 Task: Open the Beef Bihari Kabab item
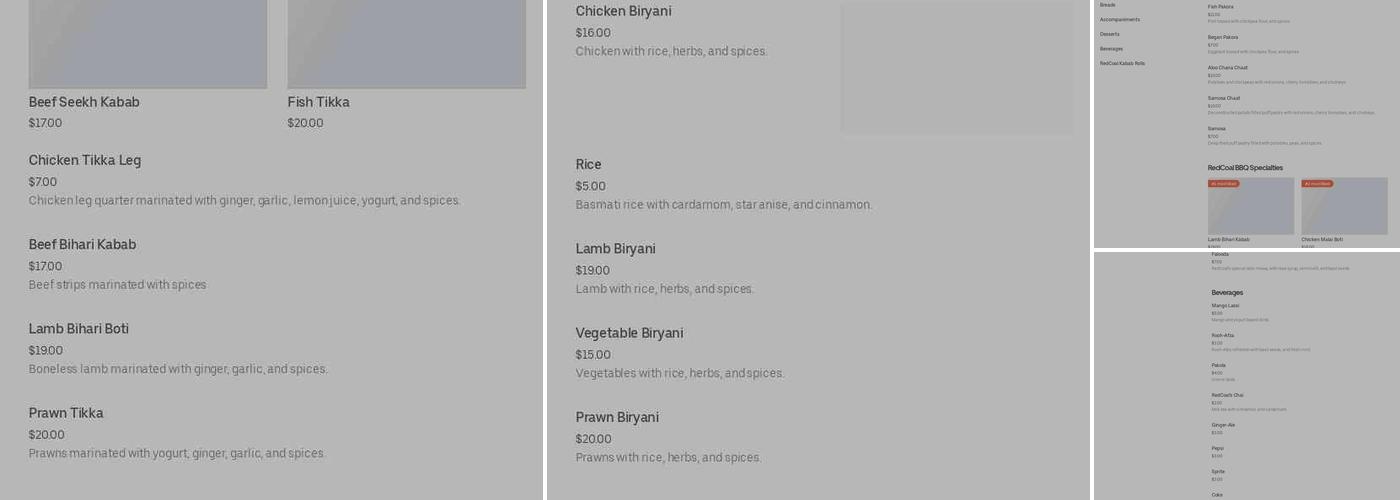point(82,245)
